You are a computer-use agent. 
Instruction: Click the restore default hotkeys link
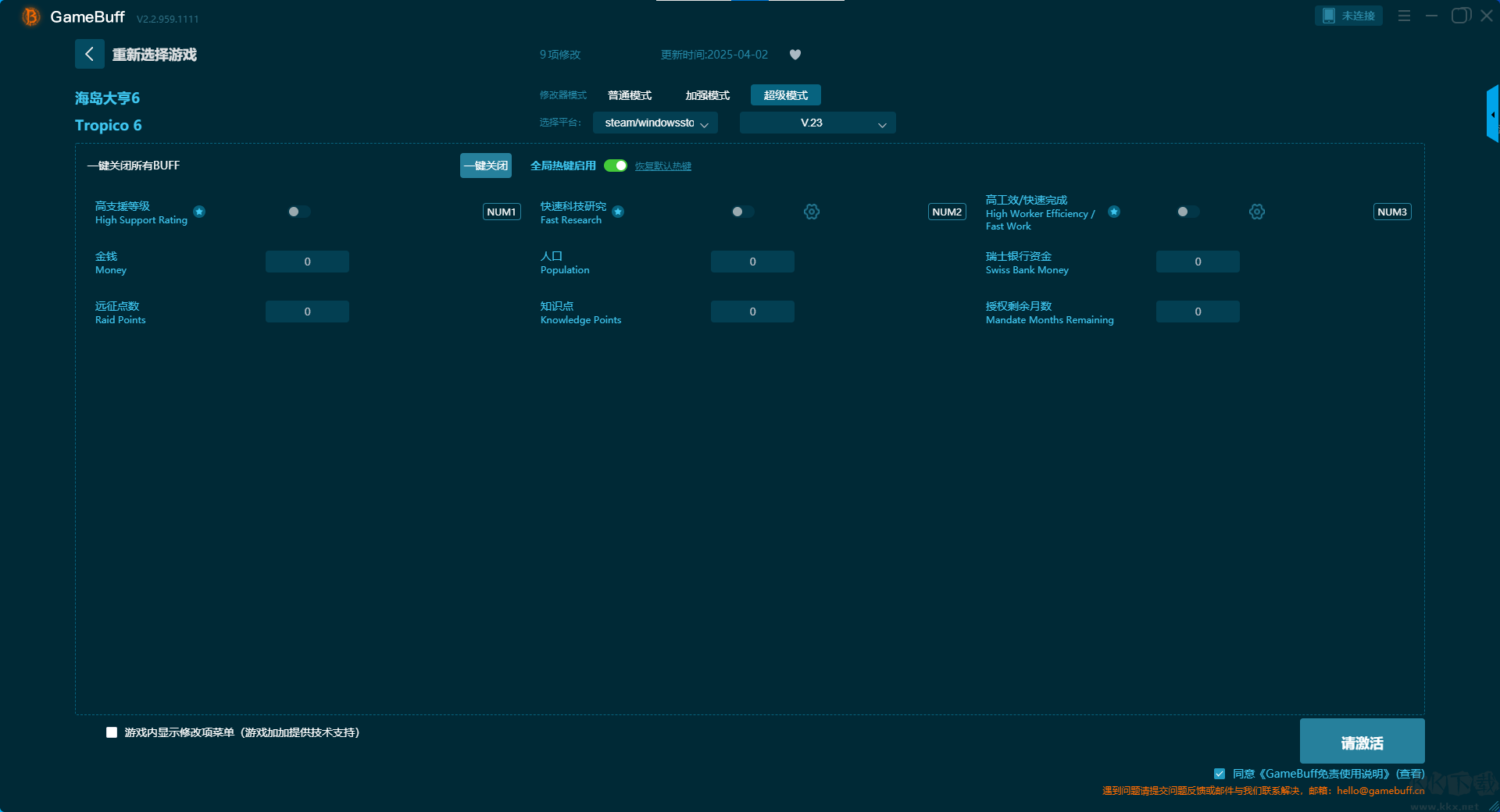pos(662,166)
